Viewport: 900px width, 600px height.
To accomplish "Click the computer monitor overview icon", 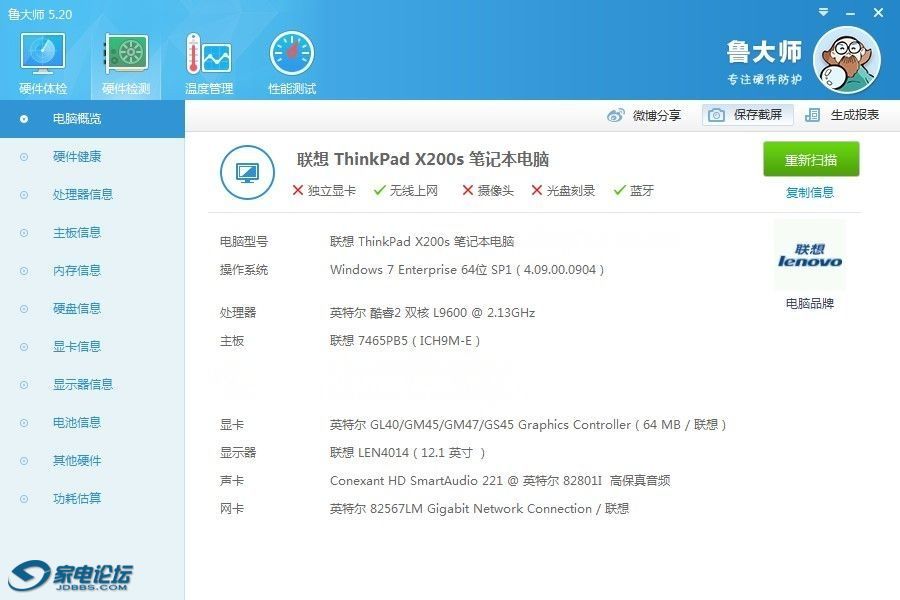I will [247, 172].
